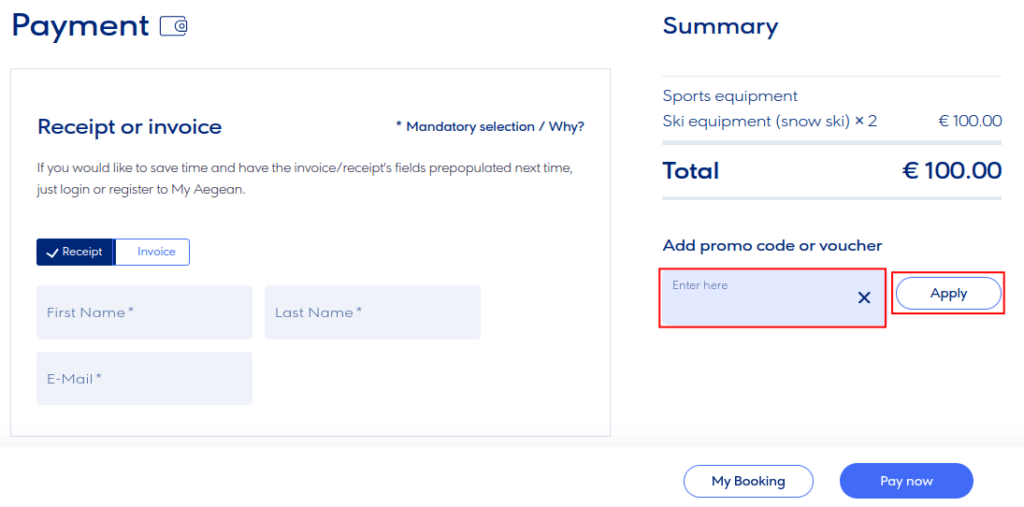The image size is (1024, 507).
Task: Open the Mandatory selection / Why? link
Action: click(x=489, y=127)
